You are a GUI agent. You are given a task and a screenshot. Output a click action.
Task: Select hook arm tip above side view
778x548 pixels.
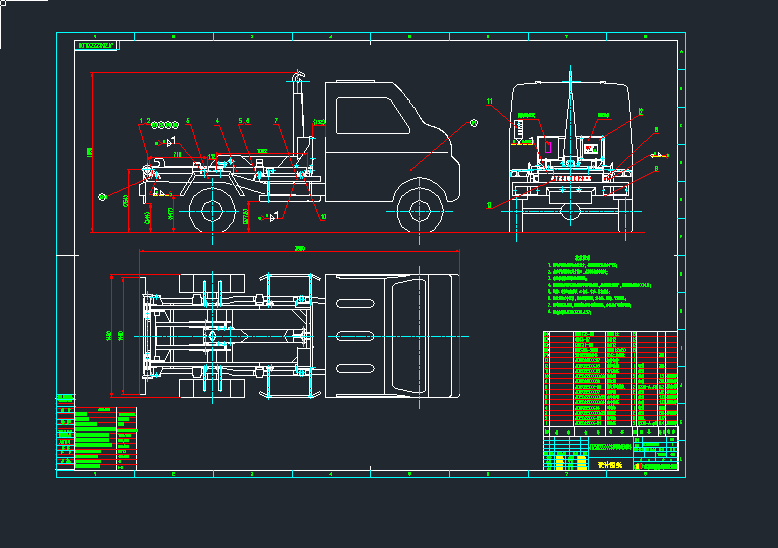(x=296, y=74)
